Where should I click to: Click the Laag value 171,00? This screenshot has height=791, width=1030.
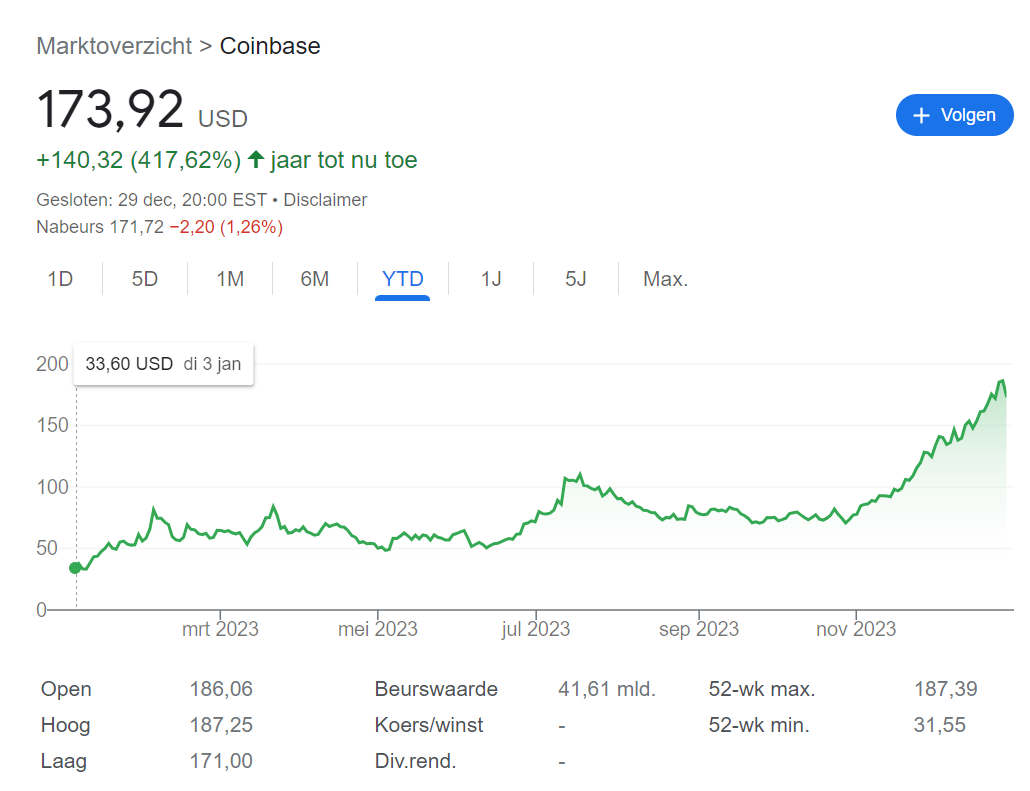tap(221, 761)
